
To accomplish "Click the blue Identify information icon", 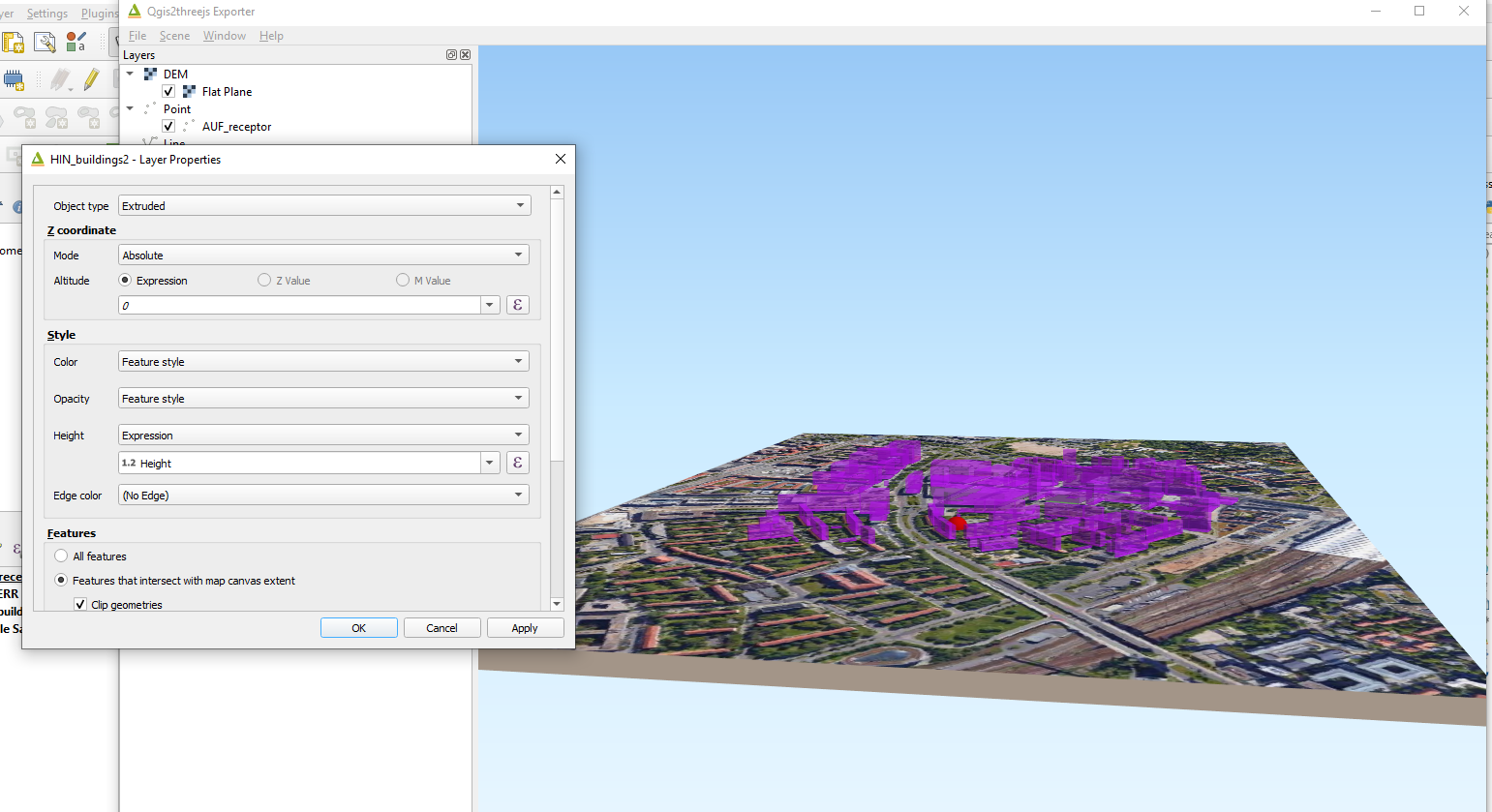I will coord(16,207).
